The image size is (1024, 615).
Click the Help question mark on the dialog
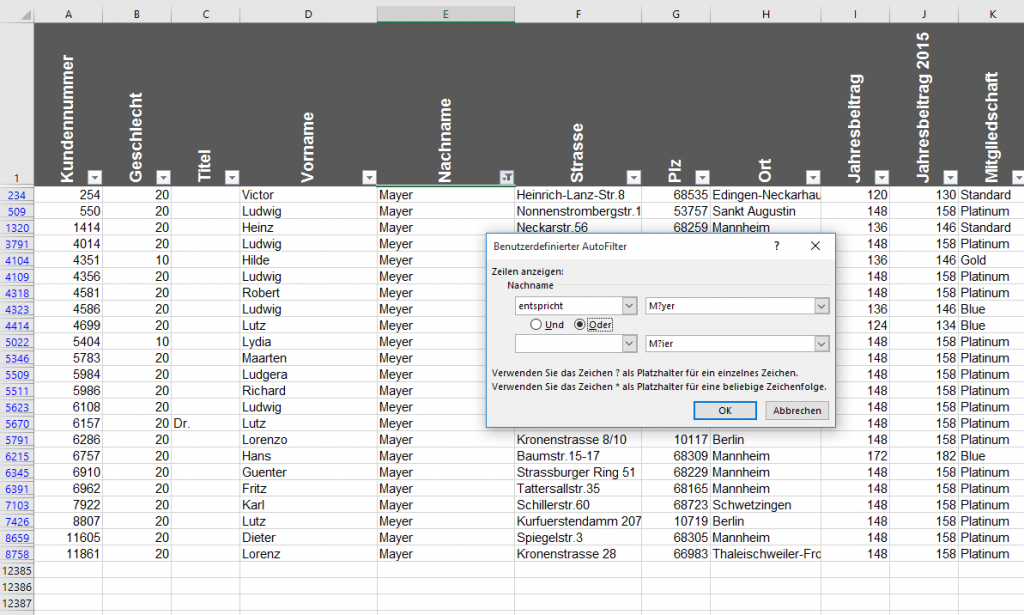click(776, 246)
